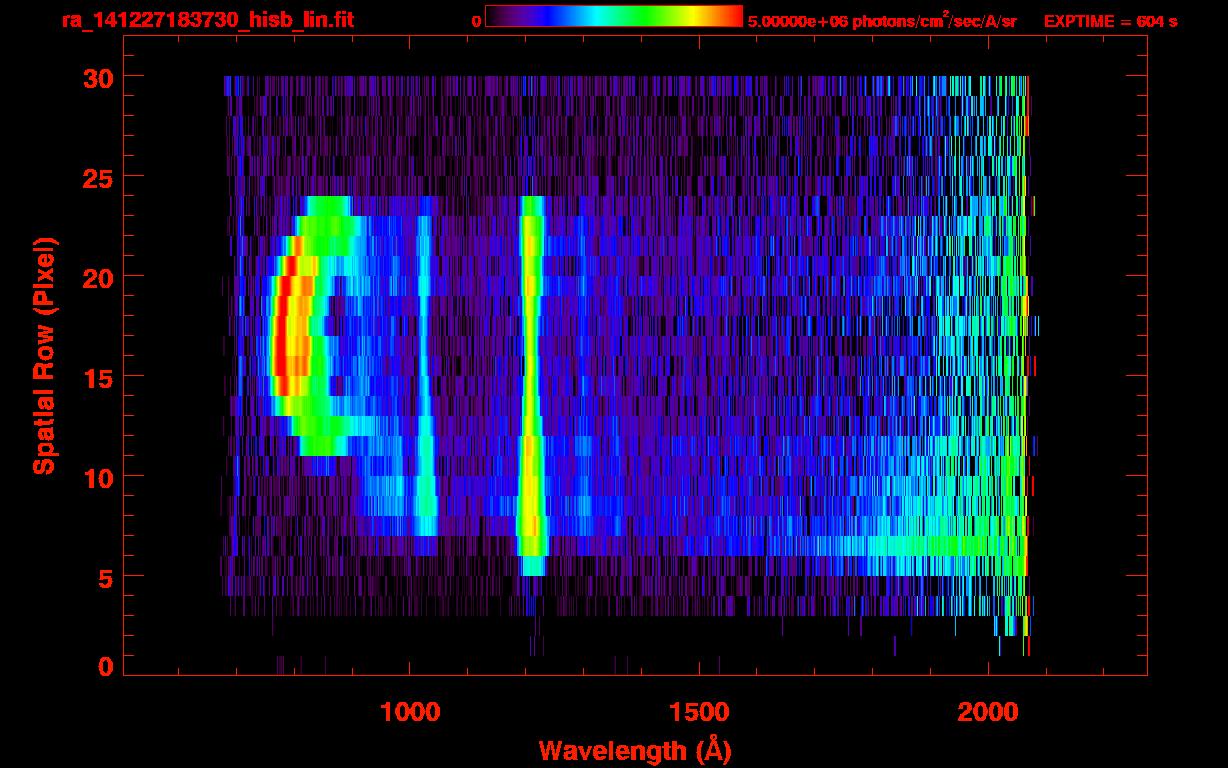The width and height of the screenshot is (1228, 768).
Task: Click the 5.00000e+06 photons/cm²/sec/A/sr label
Action: tap(882, 20)
